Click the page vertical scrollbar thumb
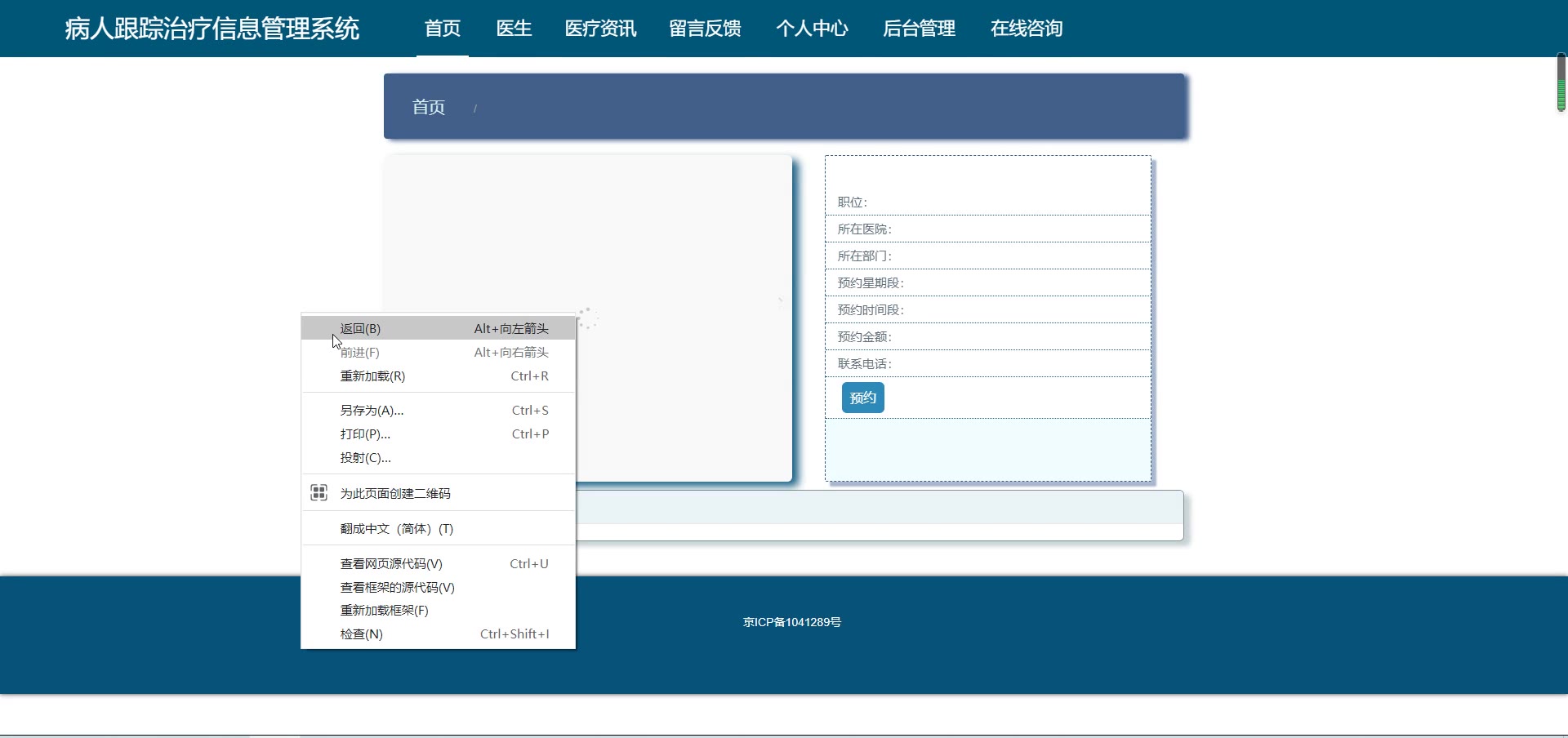1568x738 pixels. (x=1561, y=82)
